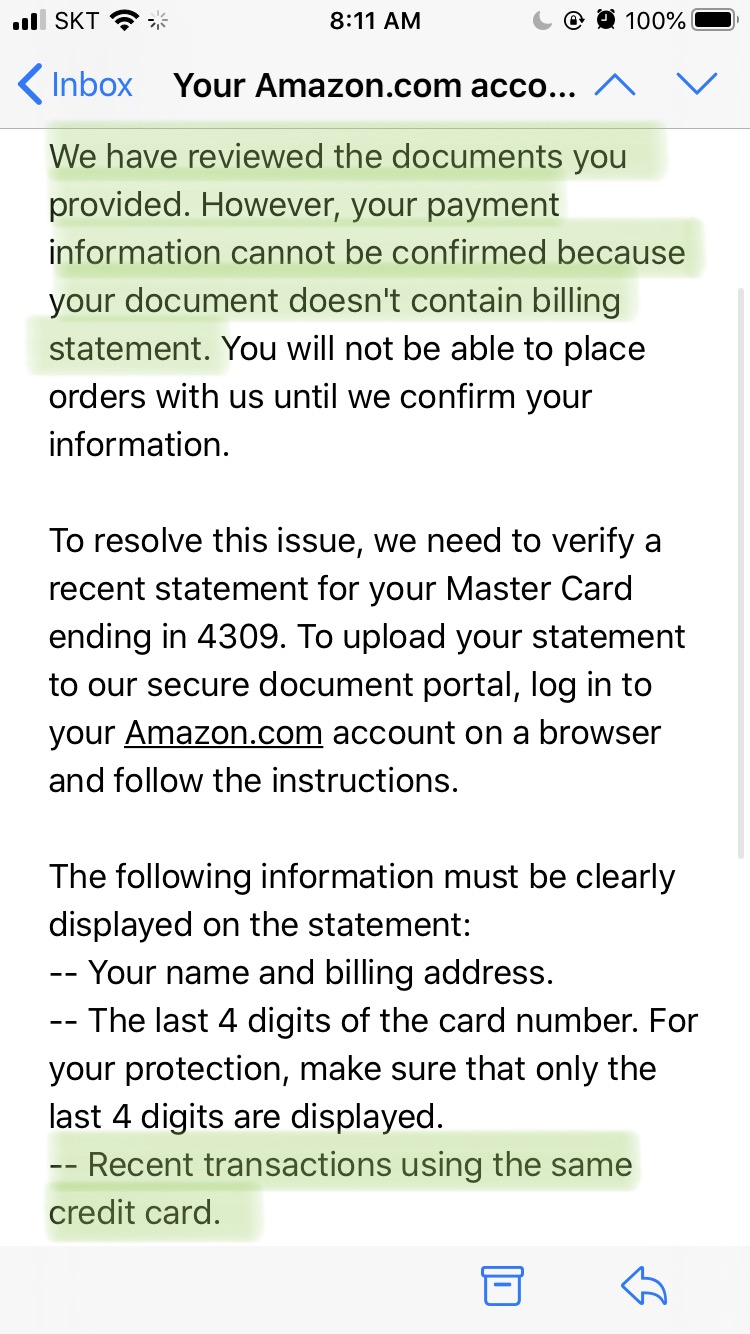
Task: Tap the network activity spinner
Action: point(158,21)
